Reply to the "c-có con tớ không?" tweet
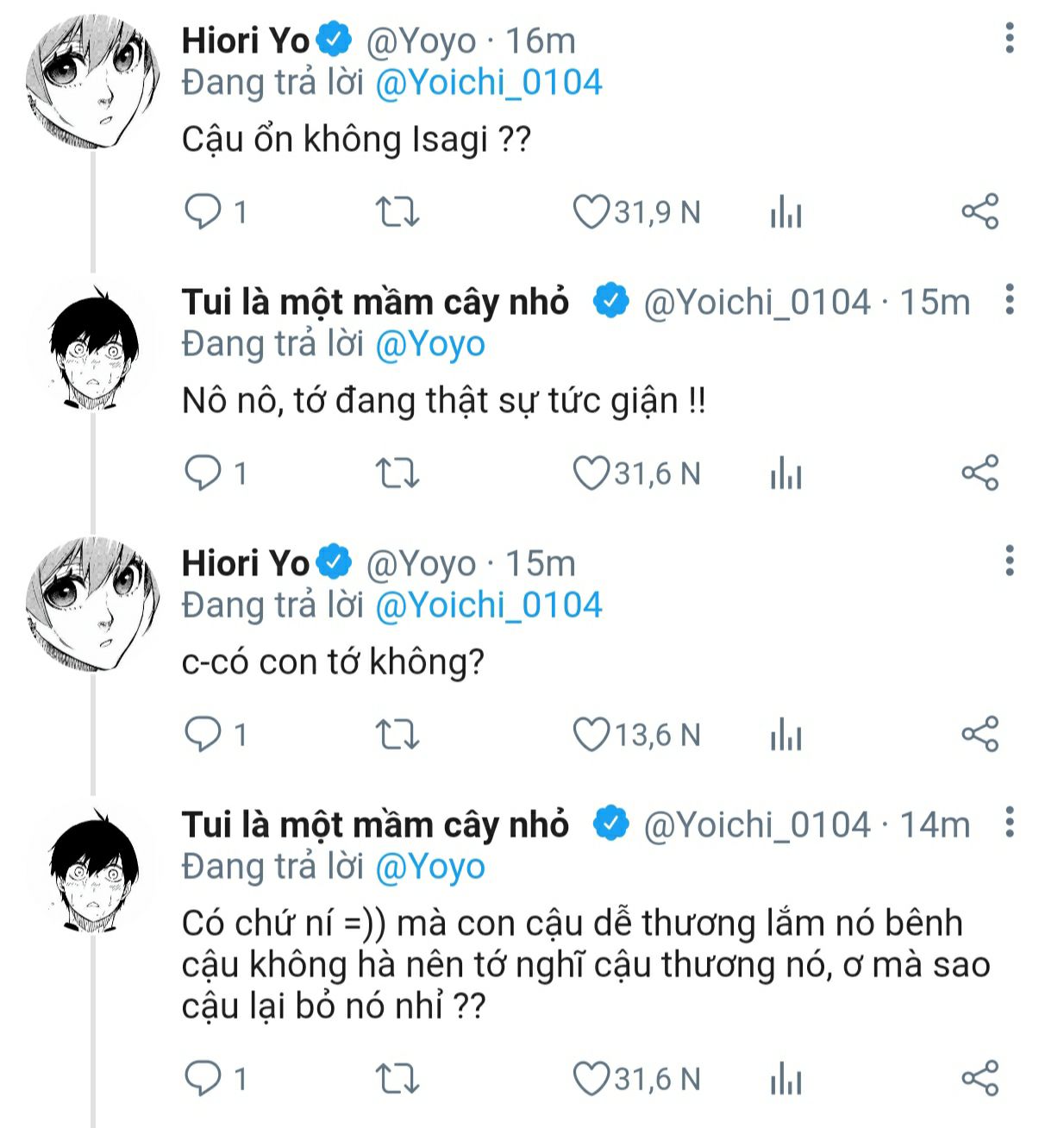 point(203,735)
